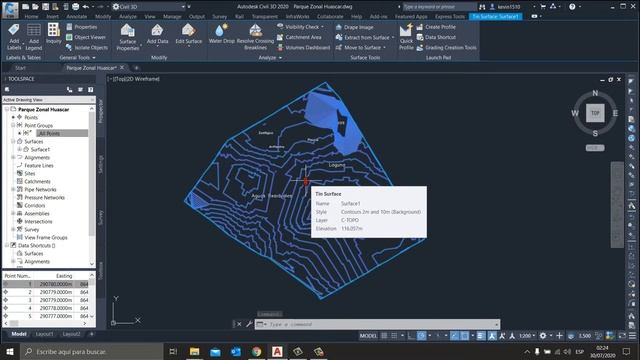Click the Autodesk App Store cart icon
640x360 pixels.
pos(543,7)
